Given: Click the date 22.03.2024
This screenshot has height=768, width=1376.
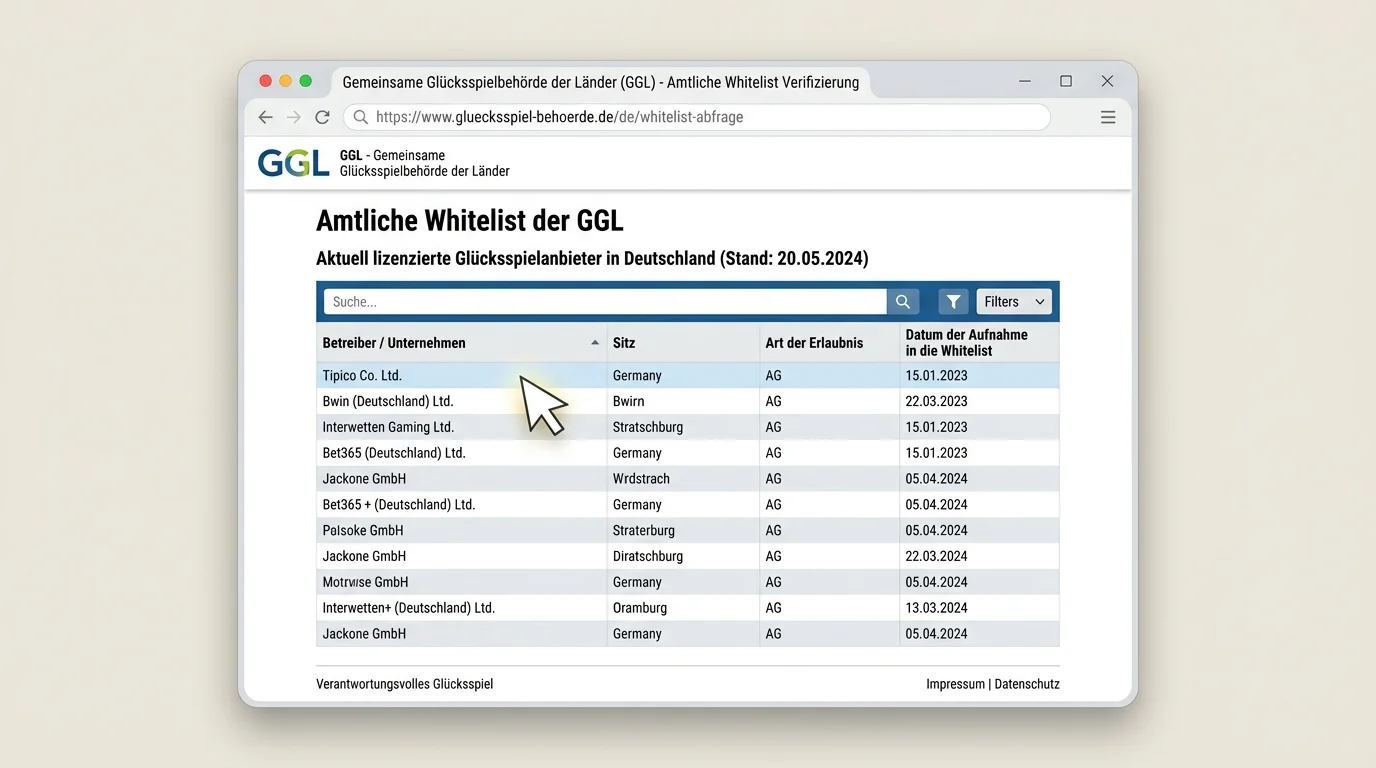Looking at the screenshot, I should 936,556.
